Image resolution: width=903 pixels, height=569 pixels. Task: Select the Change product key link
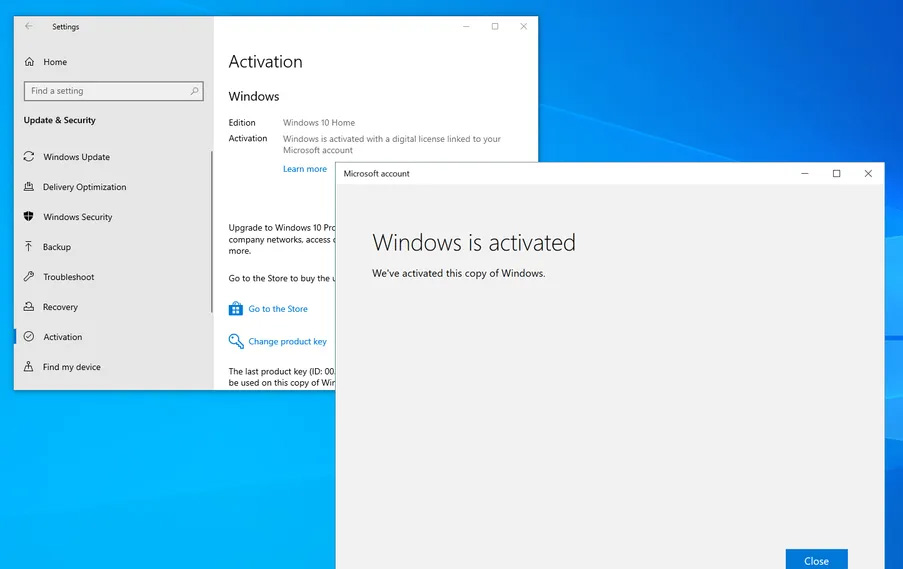(287, 341)
